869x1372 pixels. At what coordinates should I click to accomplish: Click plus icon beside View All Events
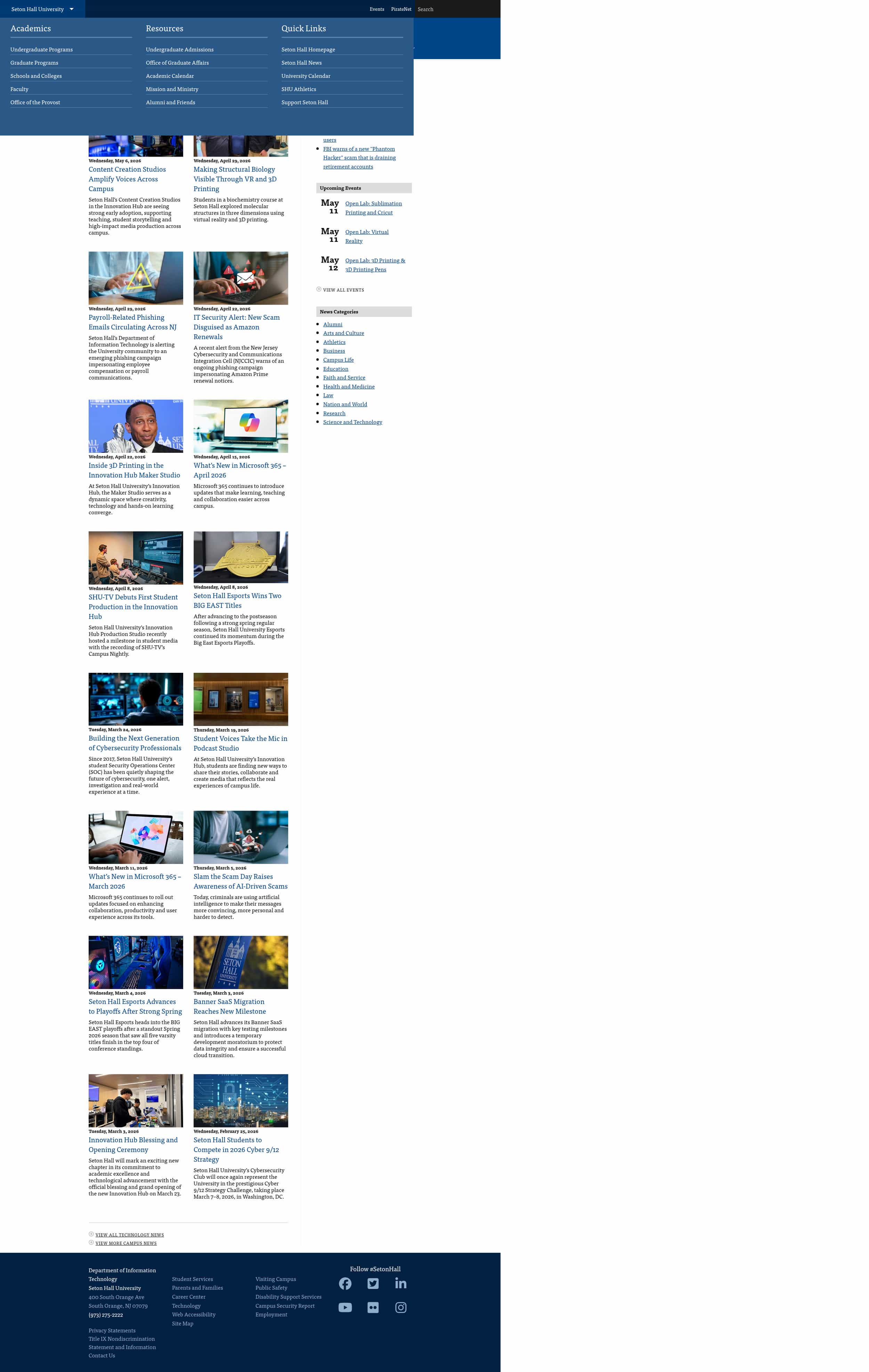(x=318, y=289)
